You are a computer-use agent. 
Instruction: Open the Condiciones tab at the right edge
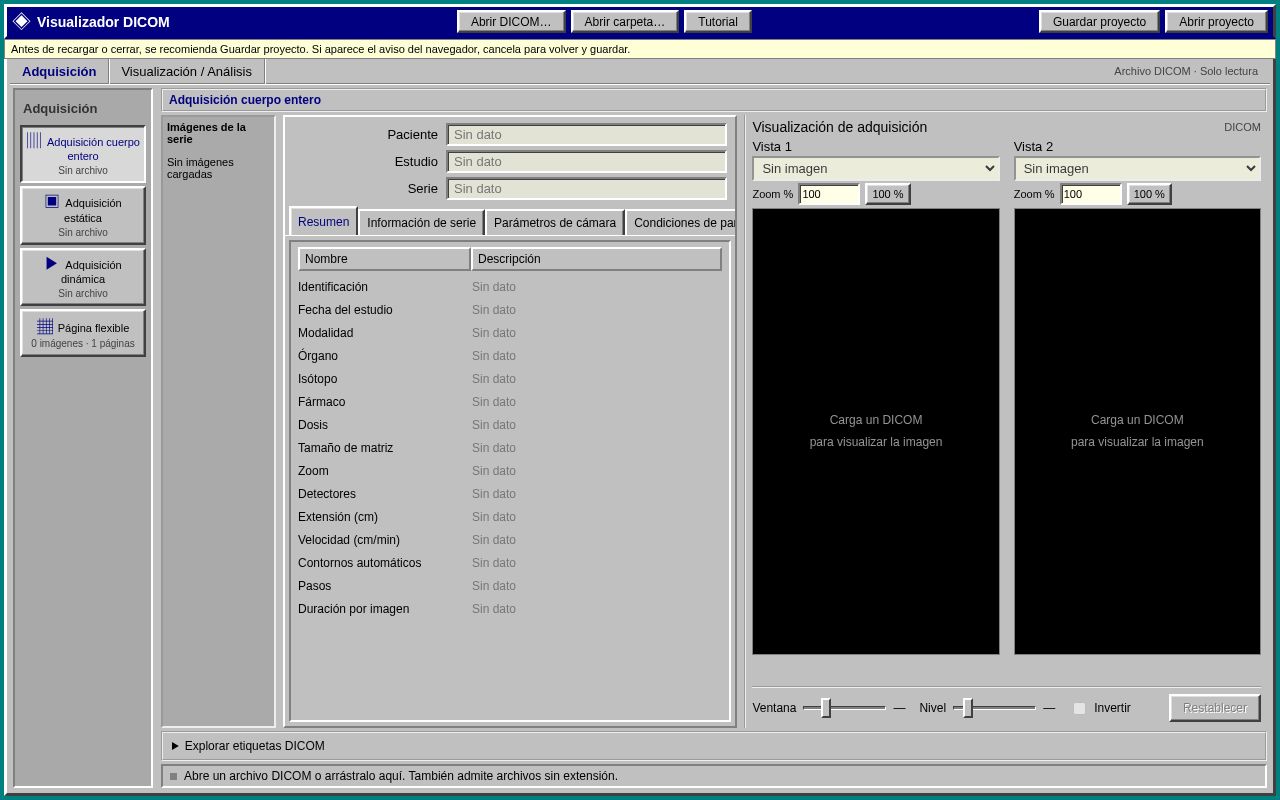click(681, 223)
